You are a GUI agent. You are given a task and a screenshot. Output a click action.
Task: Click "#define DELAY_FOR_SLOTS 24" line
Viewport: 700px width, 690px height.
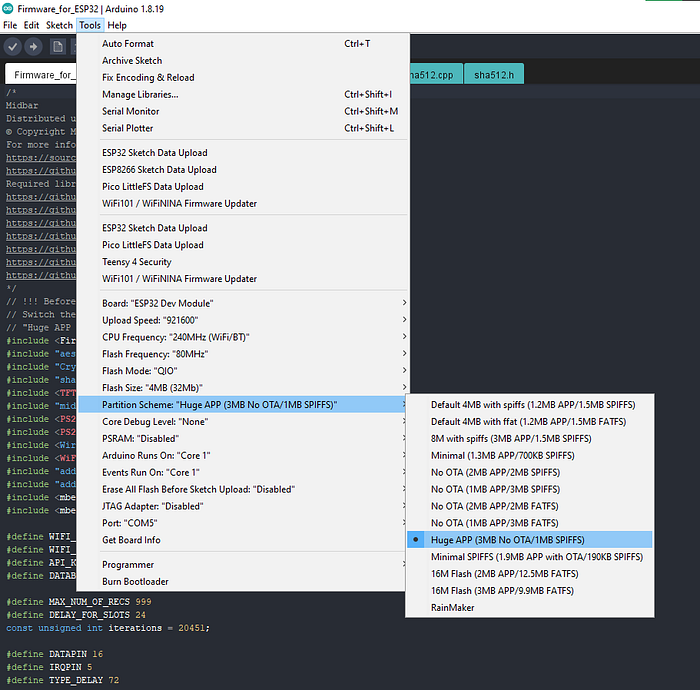tap(76, 615)
